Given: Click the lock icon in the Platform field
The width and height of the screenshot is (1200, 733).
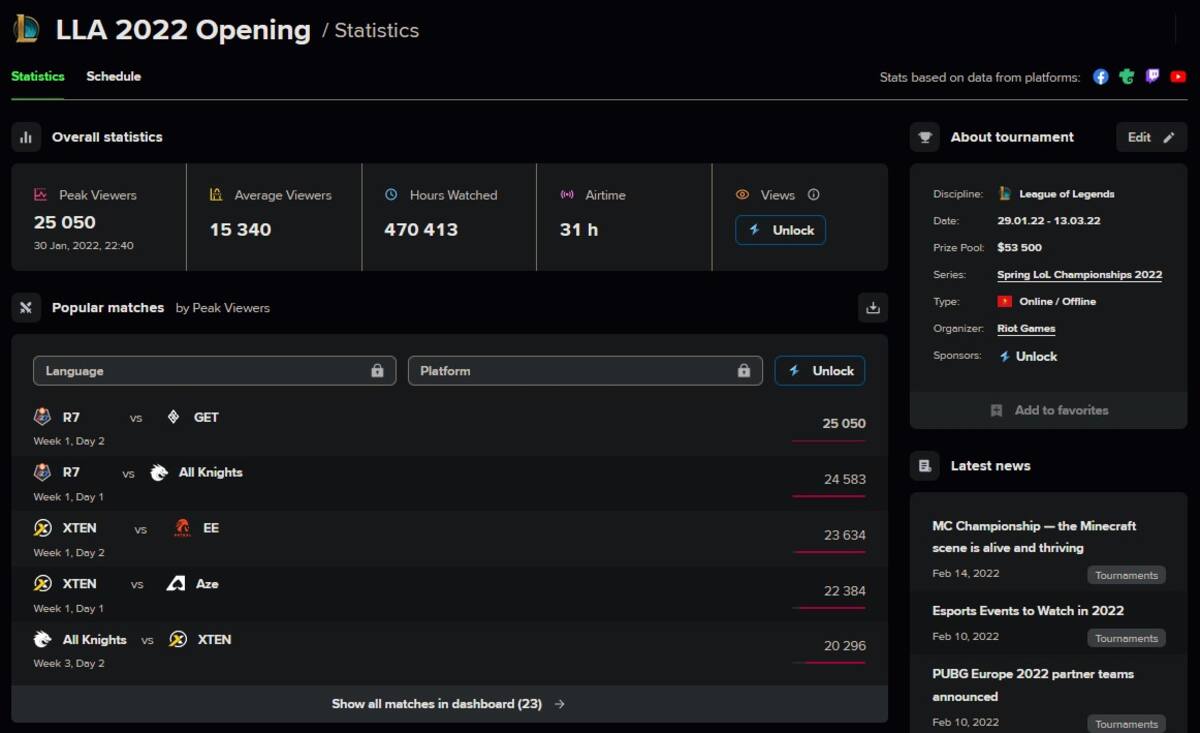Looking at the screenshot, I should point(744,371).
